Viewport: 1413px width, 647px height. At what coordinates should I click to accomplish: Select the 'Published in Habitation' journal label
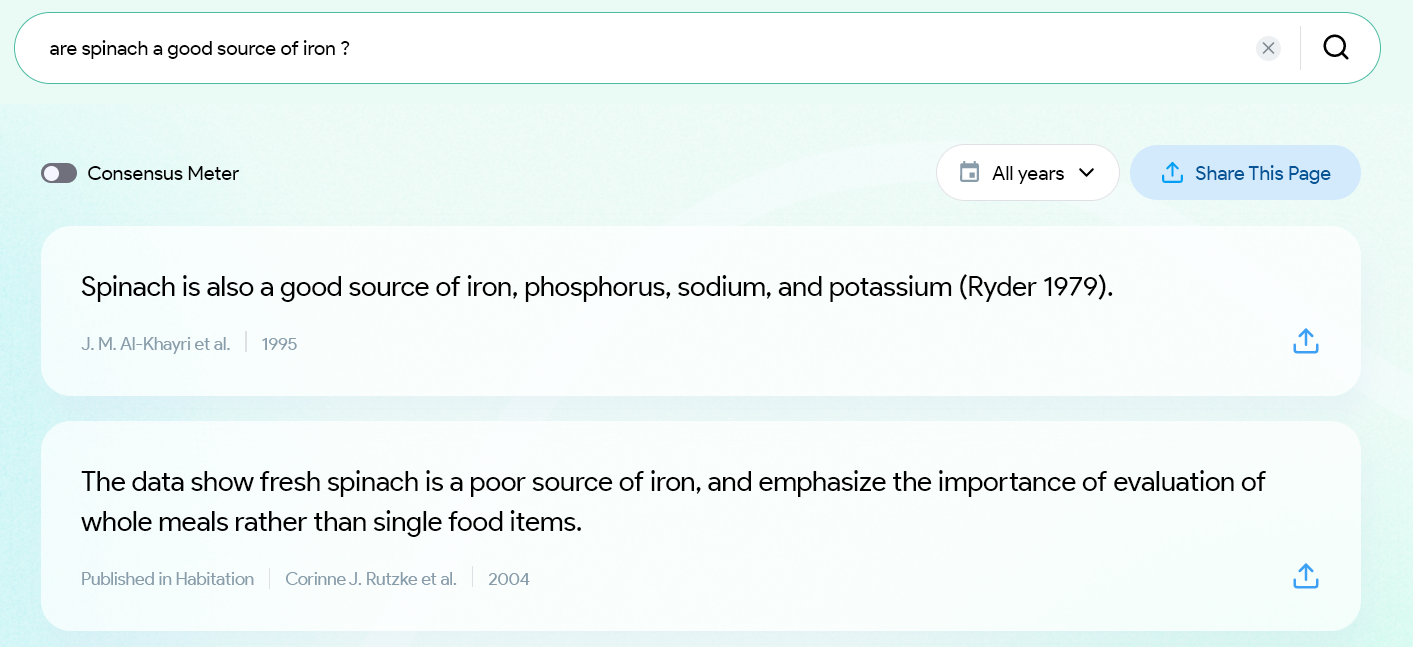click(167, 579)
